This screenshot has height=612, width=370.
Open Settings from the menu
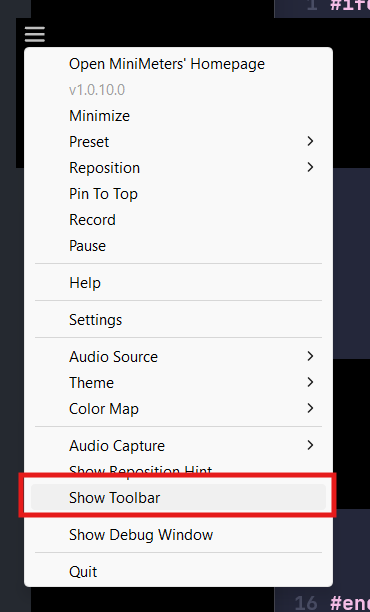(x=178, y=320)
